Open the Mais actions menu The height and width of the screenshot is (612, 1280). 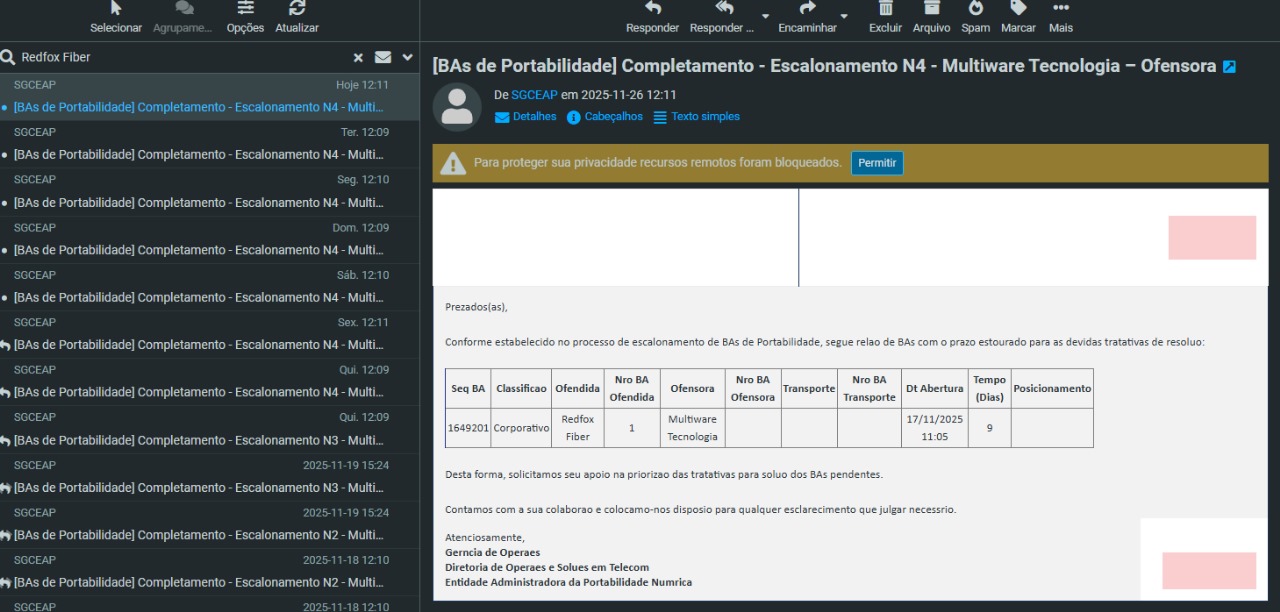point(1060,10)
